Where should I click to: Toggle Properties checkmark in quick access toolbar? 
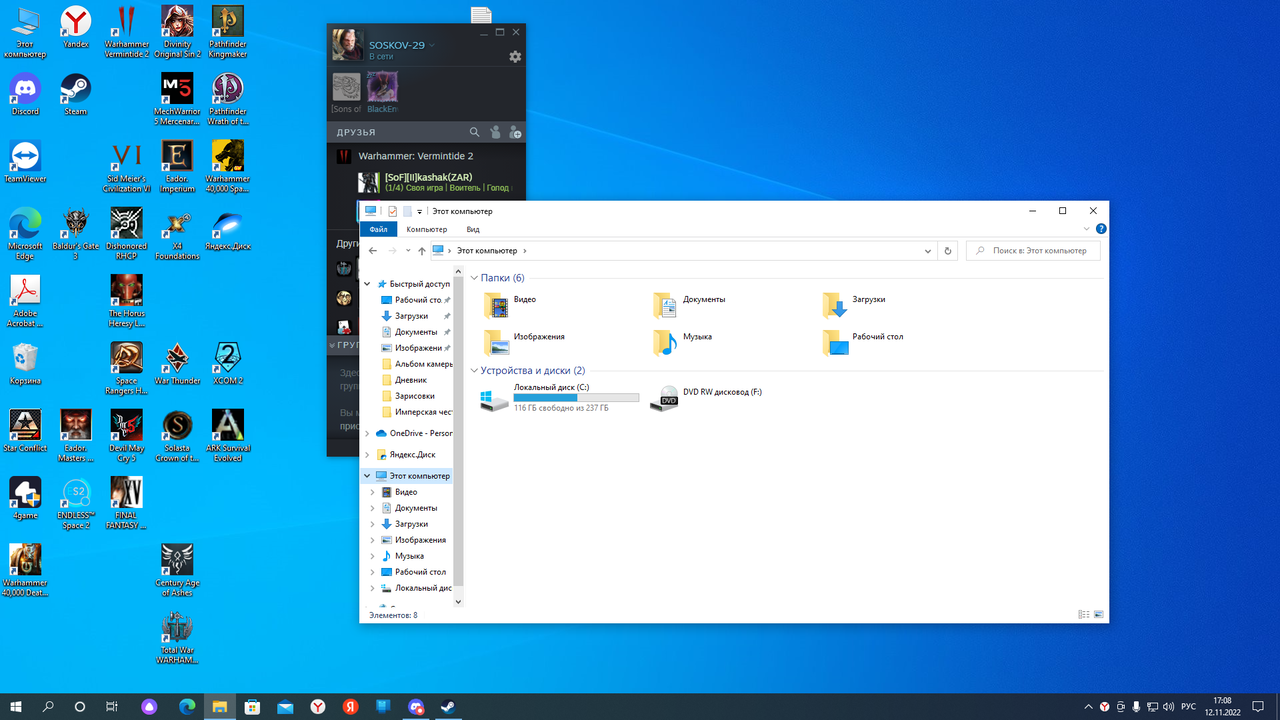392,211
